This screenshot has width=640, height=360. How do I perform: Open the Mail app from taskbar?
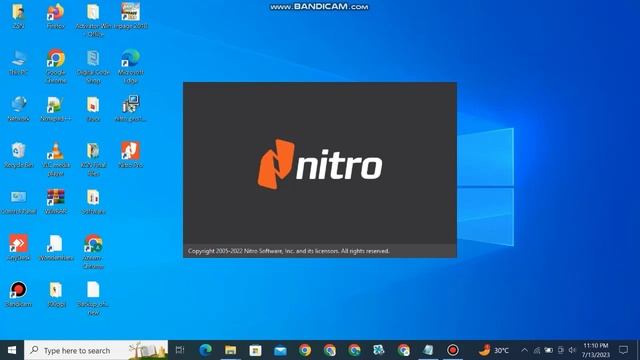[x=280, y=350]
